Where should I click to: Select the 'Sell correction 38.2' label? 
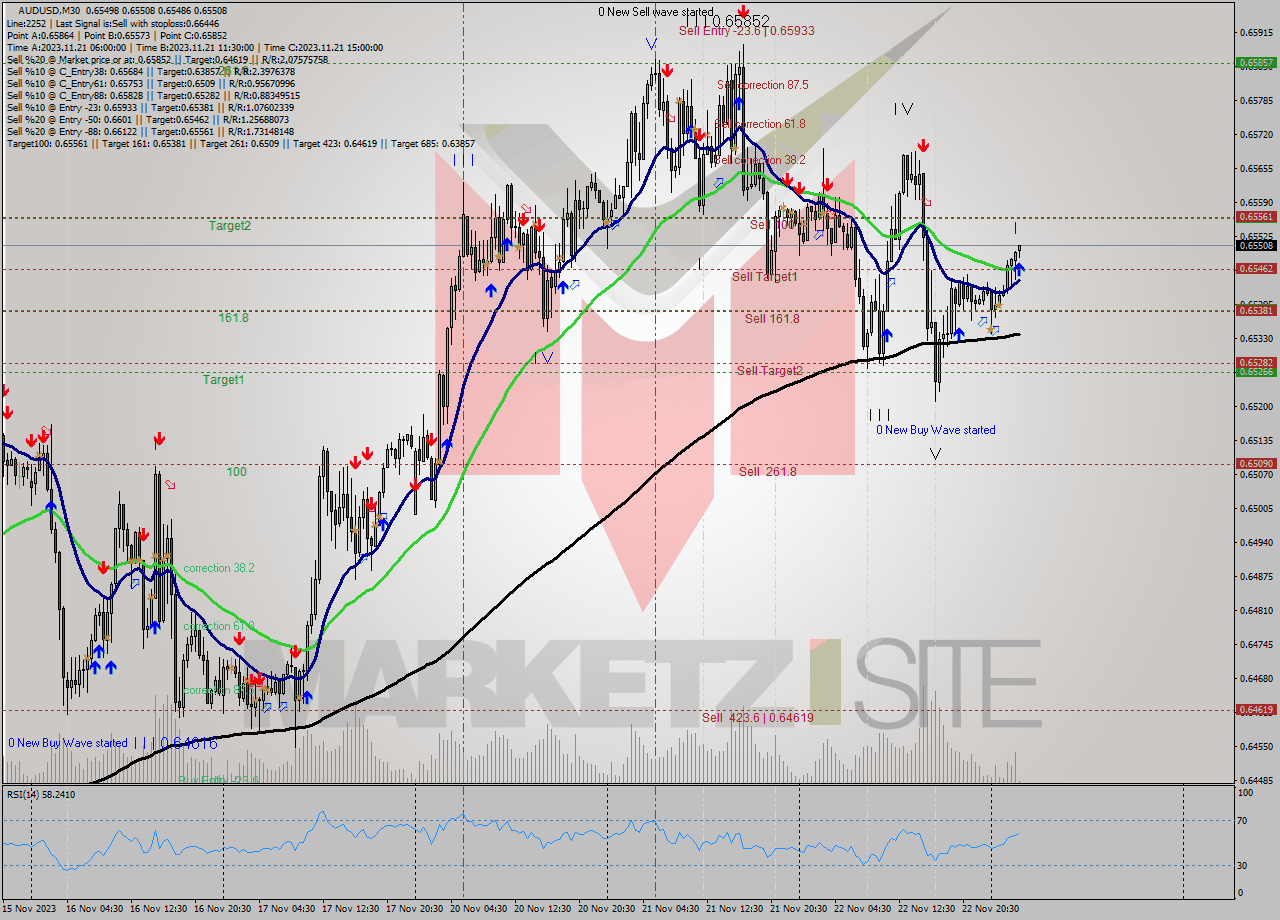(x=760, y=160)
